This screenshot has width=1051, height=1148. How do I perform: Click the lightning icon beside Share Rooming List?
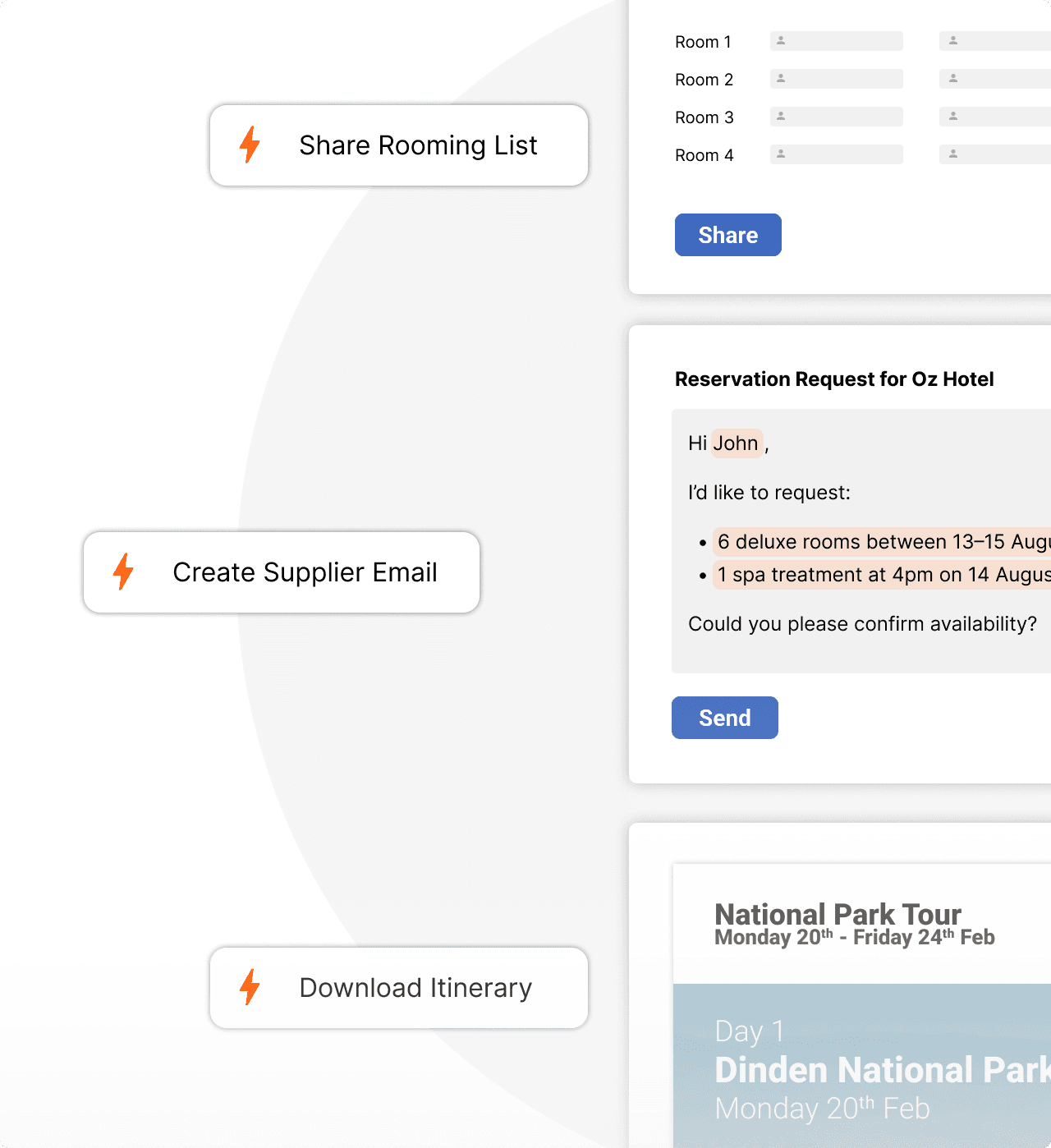(x=250, y=145)
